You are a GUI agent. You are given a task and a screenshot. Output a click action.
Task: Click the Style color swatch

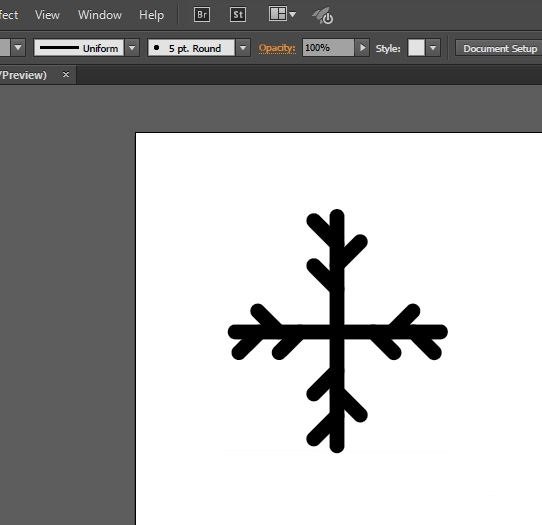416,48
